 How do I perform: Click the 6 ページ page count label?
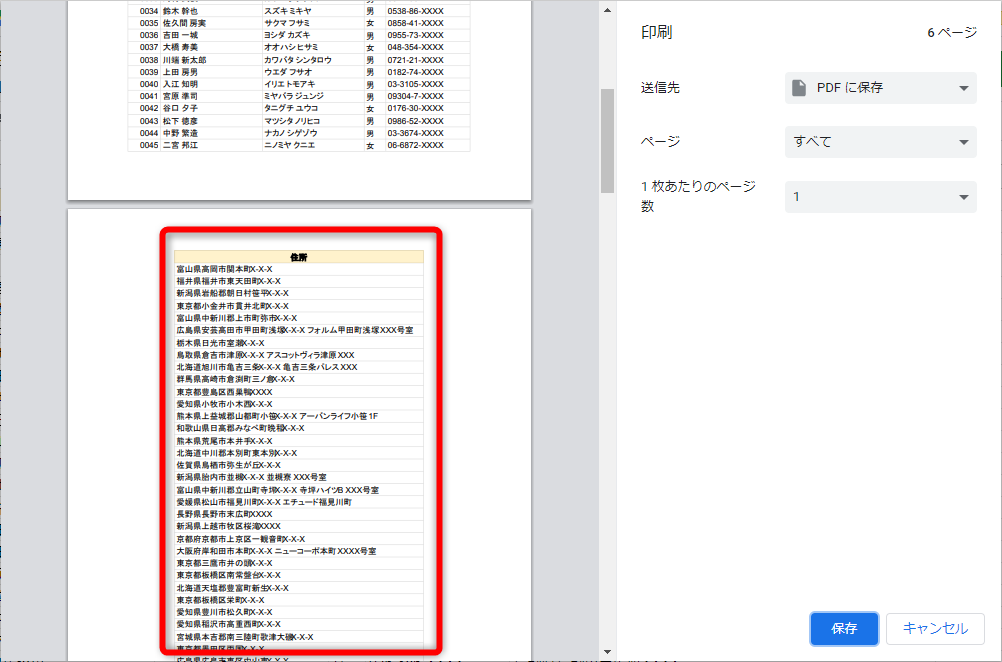[953, 31]
